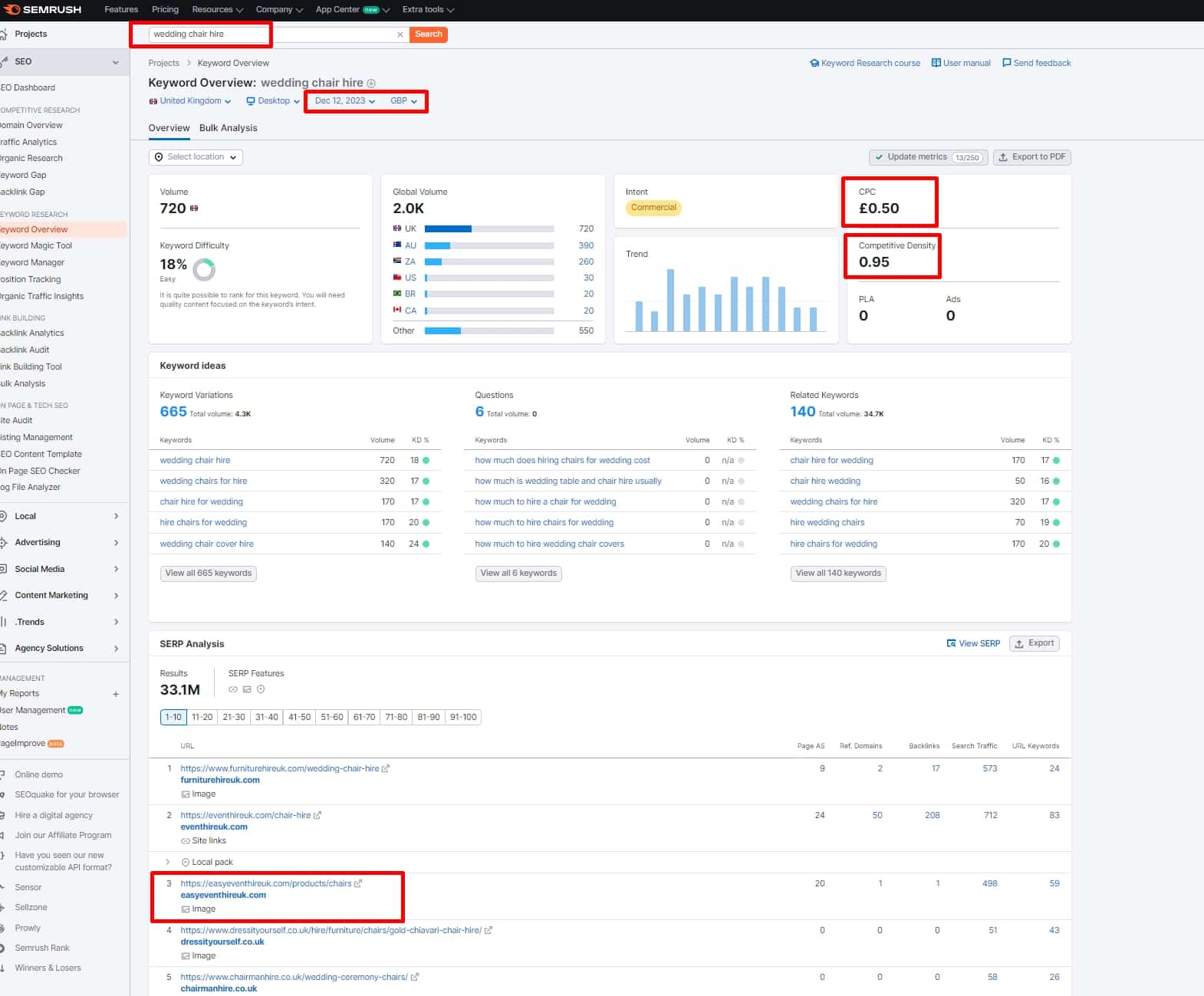Open Send feedback
This screenshot has width=1204, height=996.
point(1037,63)
